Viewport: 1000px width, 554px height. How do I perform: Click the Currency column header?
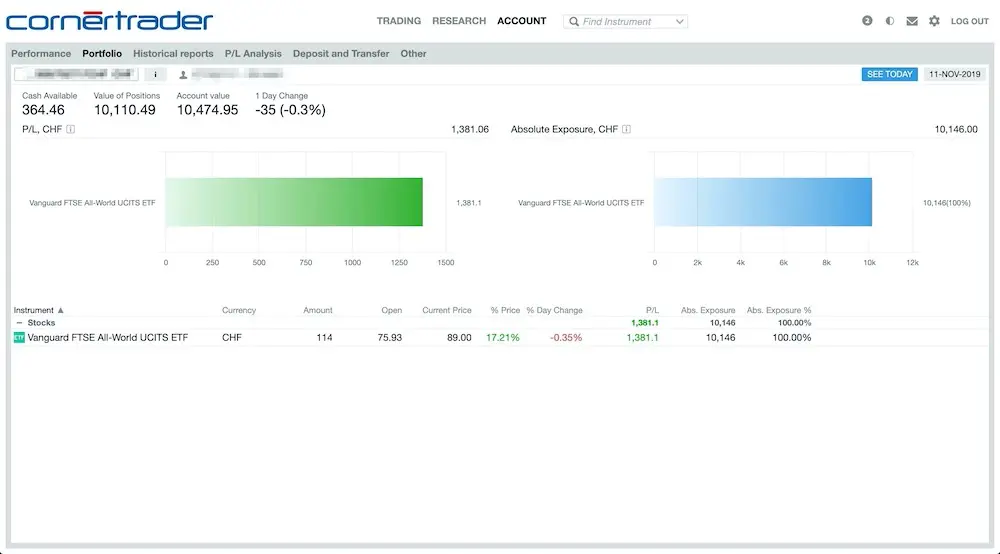pos(239,310)
